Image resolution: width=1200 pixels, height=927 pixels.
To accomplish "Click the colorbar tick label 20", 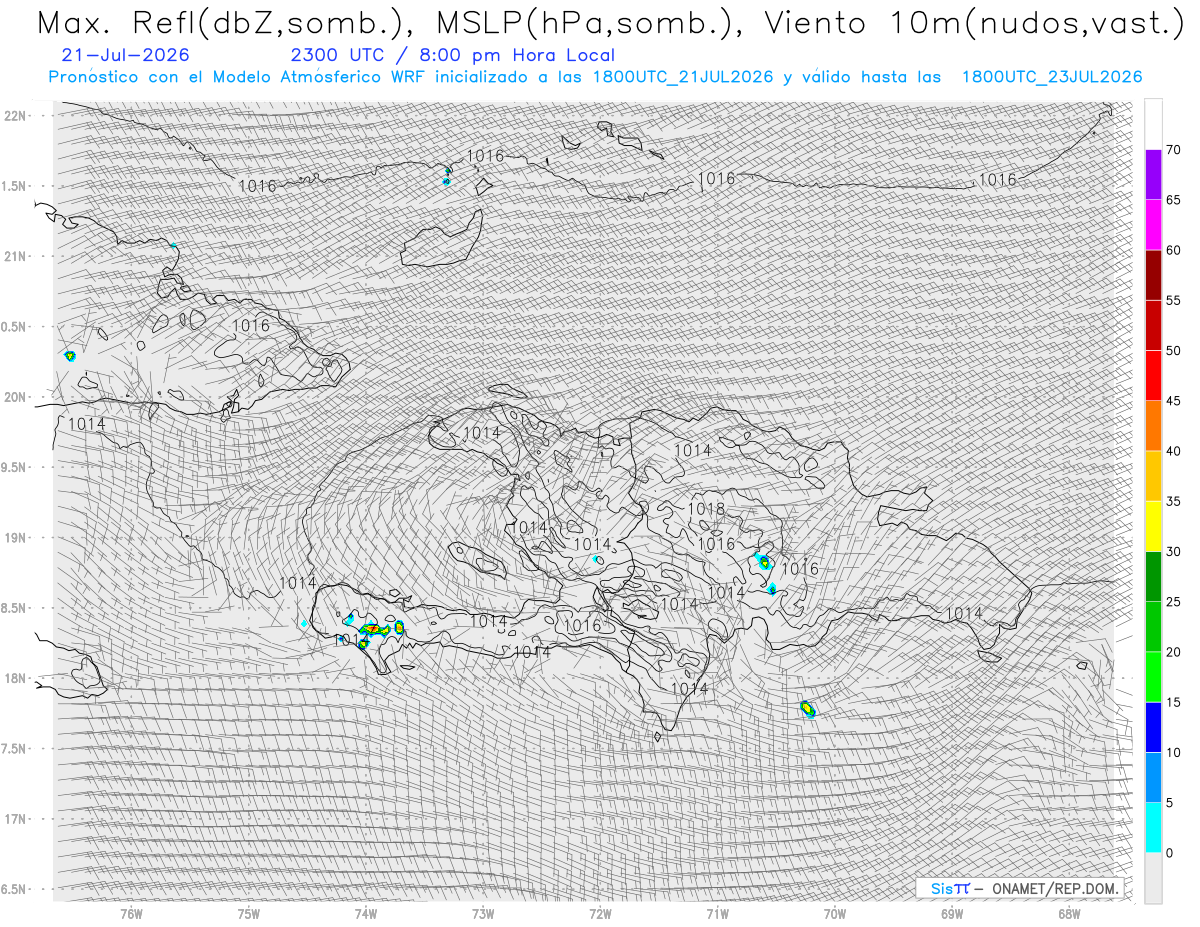I will pos(1173,652).
